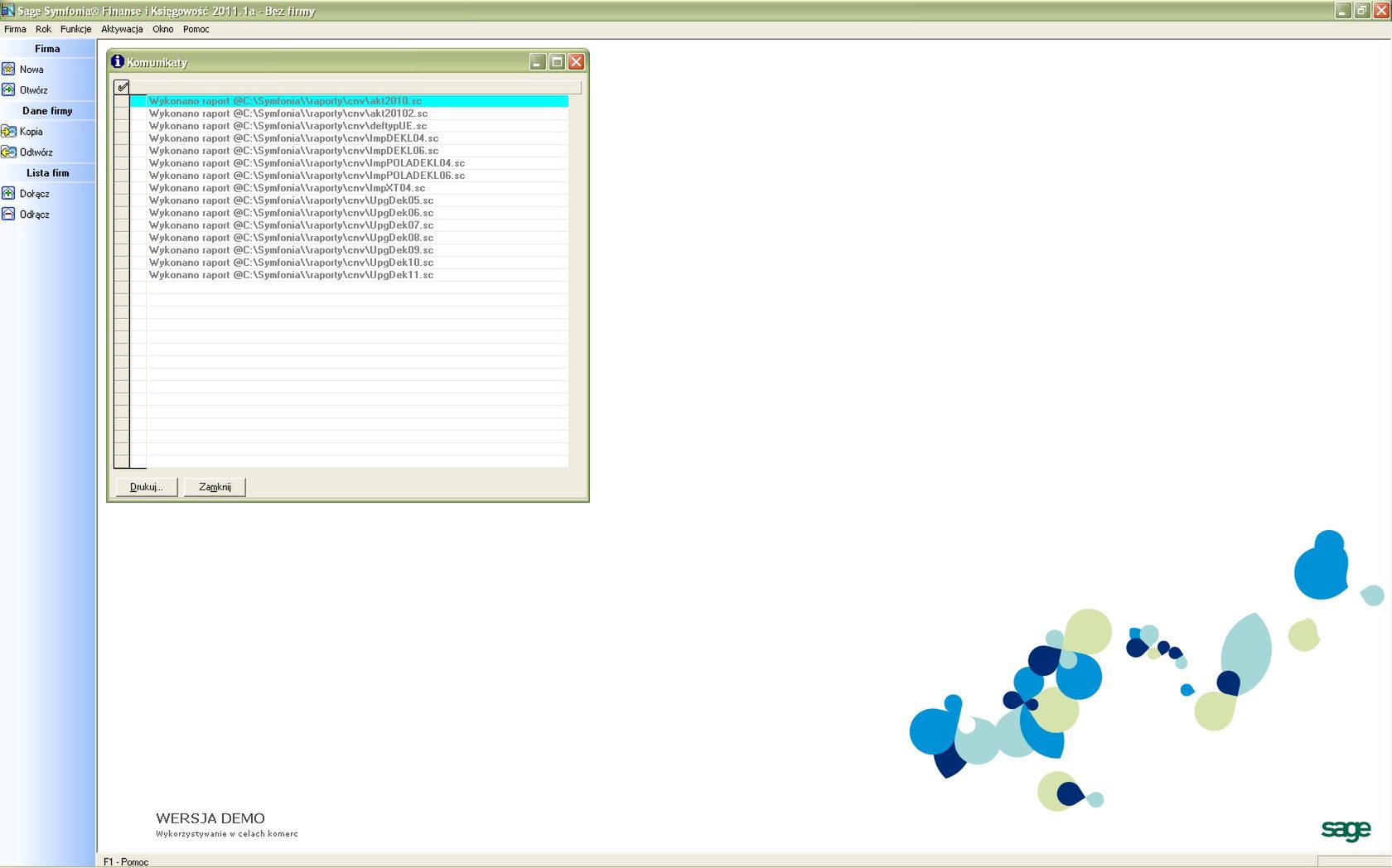Click the Dołącz icon in Lista firm

point(8,193)
